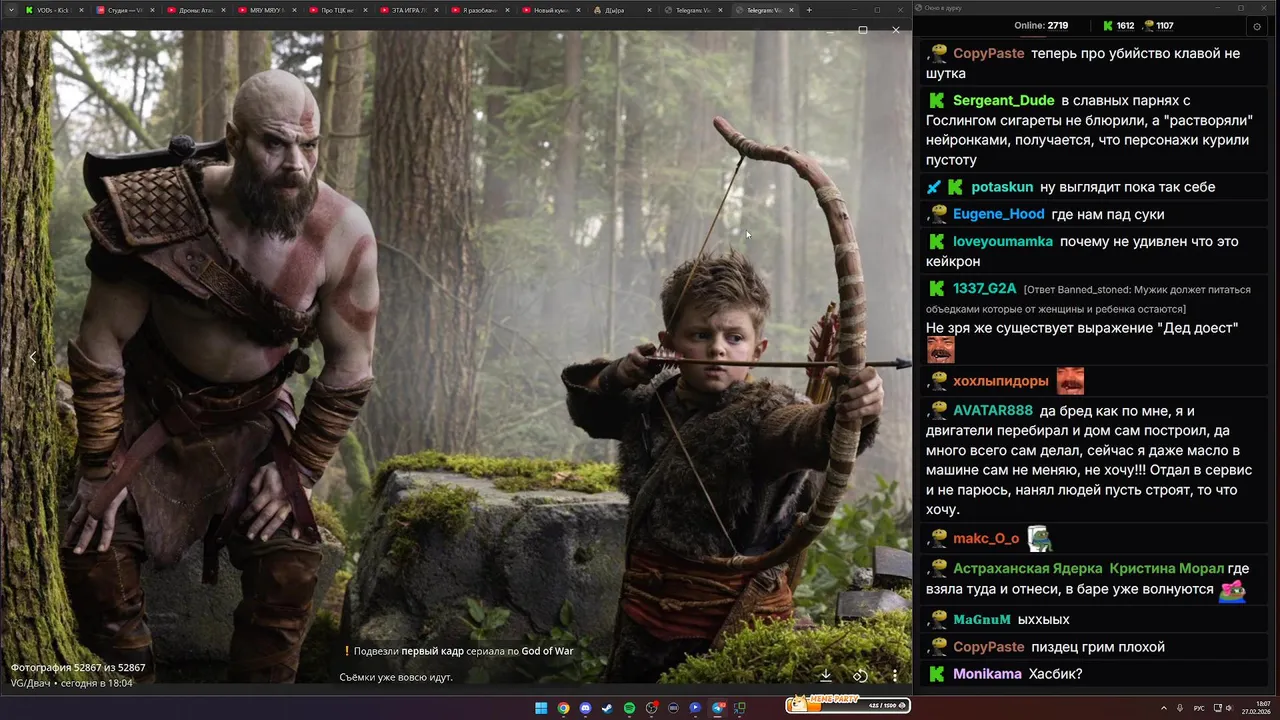Show hidden system tray icons
This screenshot has height=720, width=1280.
tap(1165, 708)
